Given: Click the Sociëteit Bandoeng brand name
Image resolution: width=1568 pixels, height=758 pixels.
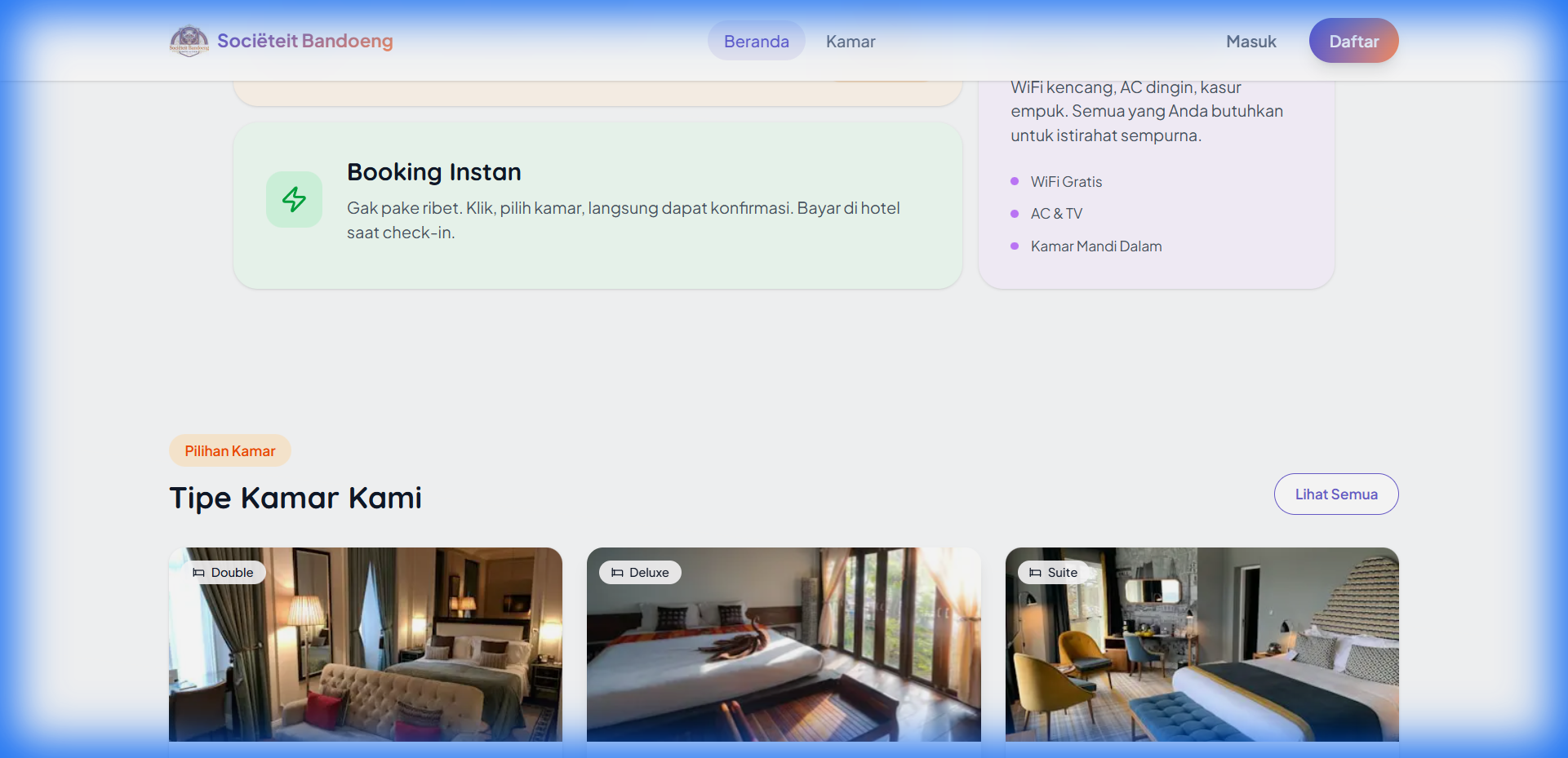Looking at the screenshot, I should tap(304, 41).
